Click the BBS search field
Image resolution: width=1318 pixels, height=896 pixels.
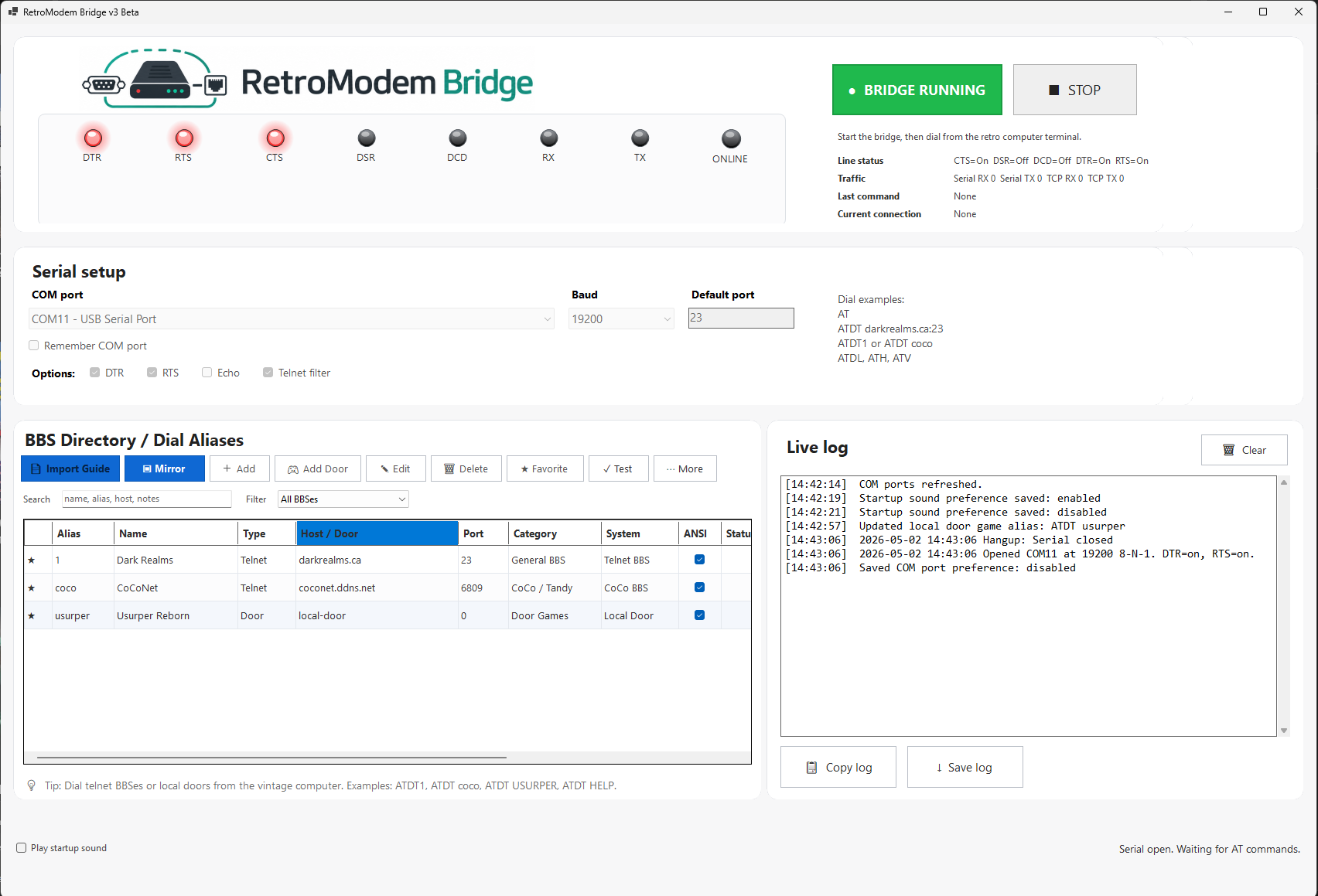146,499
